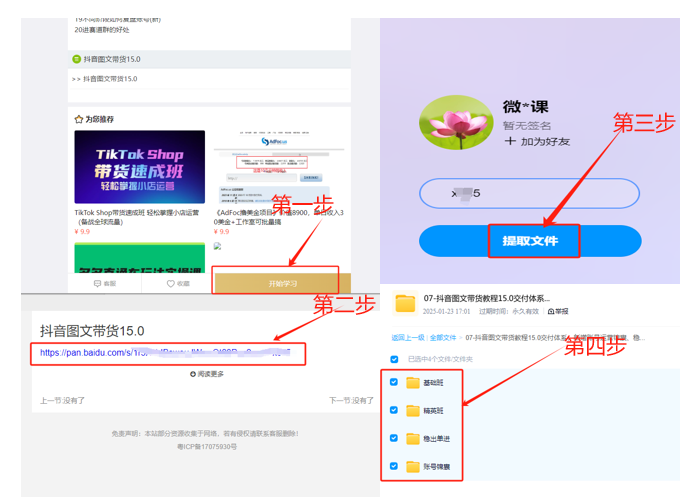The height and width of the screenshot is (497, 693).
Task: Click the lotus flower avatar of 微*课
Action: (456, 122)
